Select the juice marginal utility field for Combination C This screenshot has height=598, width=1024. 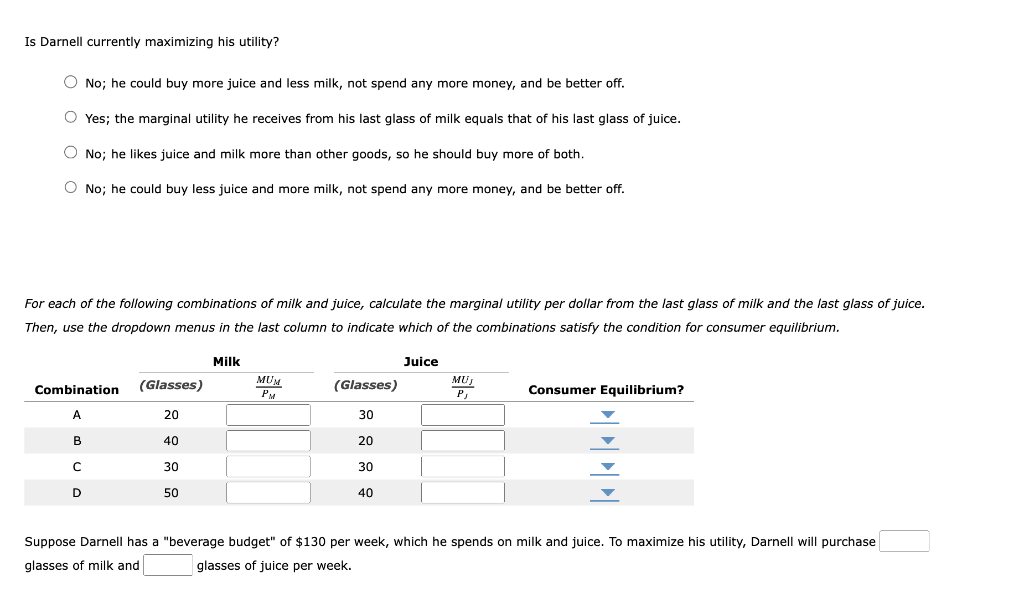tap(462, 466)
